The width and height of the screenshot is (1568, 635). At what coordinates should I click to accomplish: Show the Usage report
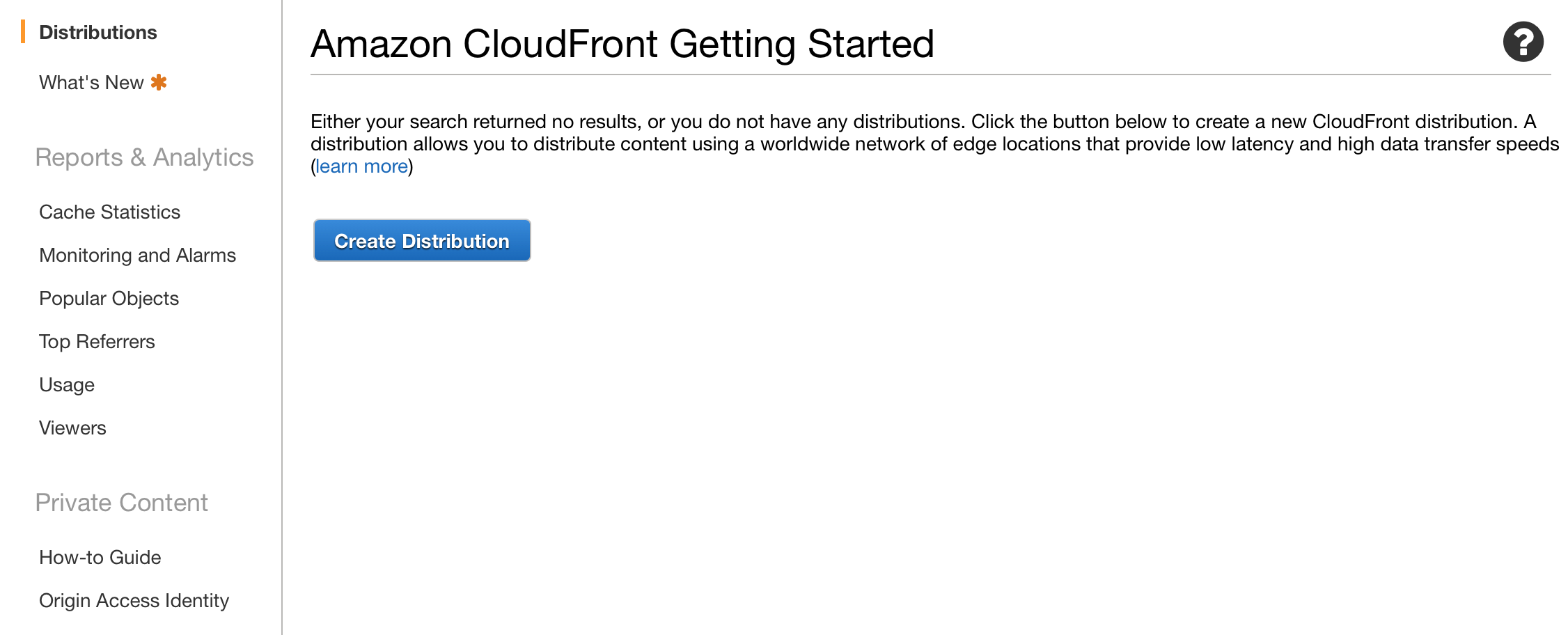[x=67, y=384]
